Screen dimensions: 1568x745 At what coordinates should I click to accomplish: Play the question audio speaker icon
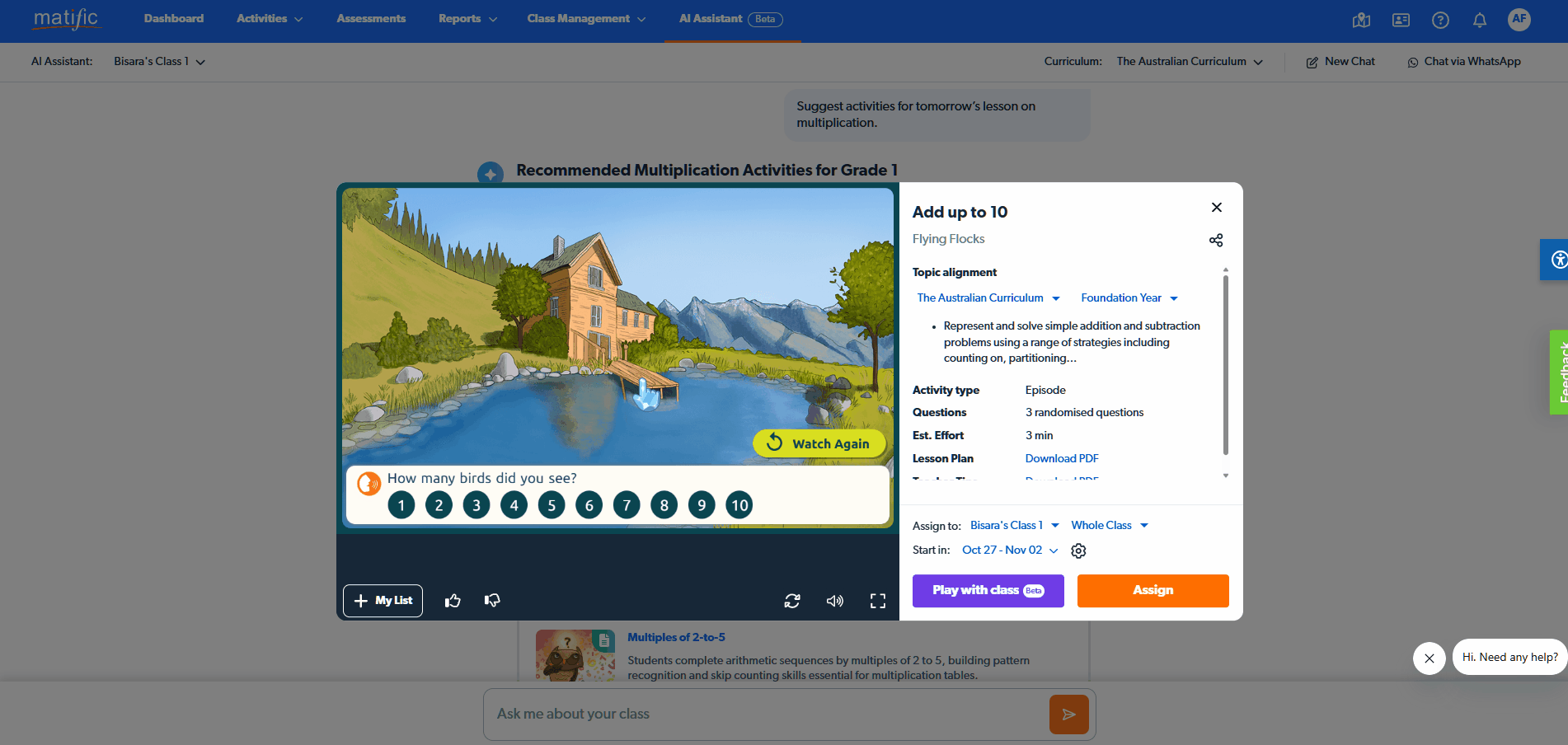click(x=369, y=484)
